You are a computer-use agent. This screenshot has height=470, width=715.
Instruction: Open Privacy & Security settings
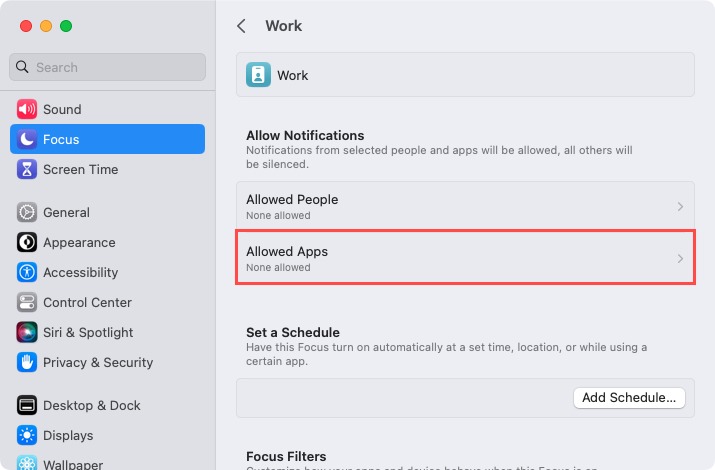pos(107,362)
